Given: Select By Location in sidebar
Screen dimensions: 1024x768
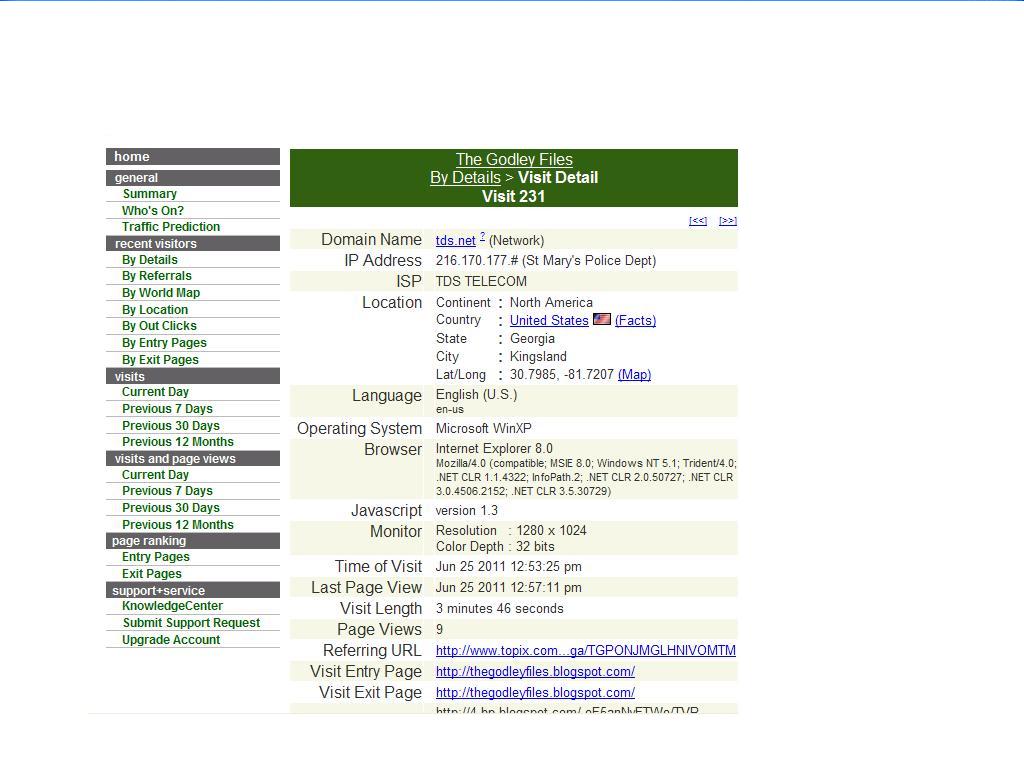Looking at the screenshot, I should point(155,310).
